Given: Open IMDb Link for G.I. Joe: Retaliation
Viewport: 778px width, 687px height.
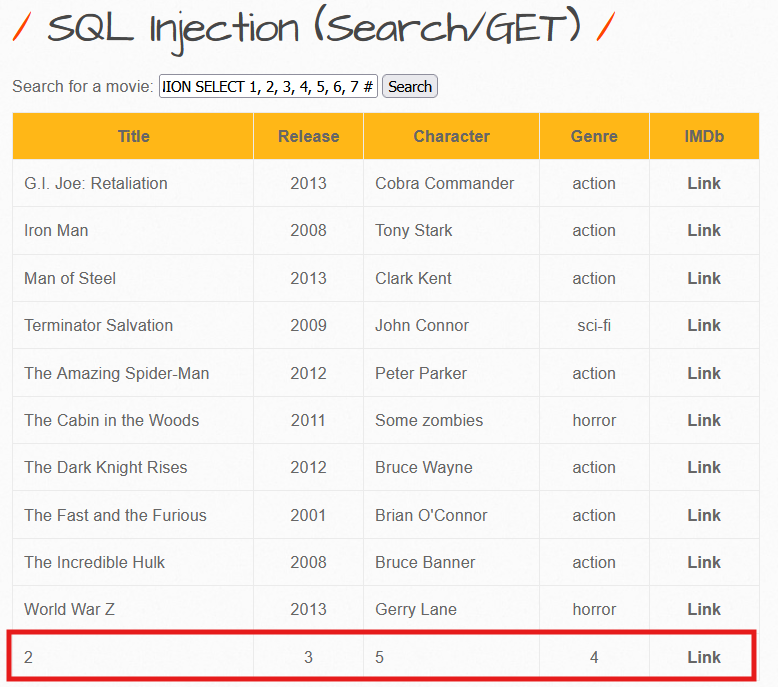Looking at the screenshot, I should tap(704, 183).
